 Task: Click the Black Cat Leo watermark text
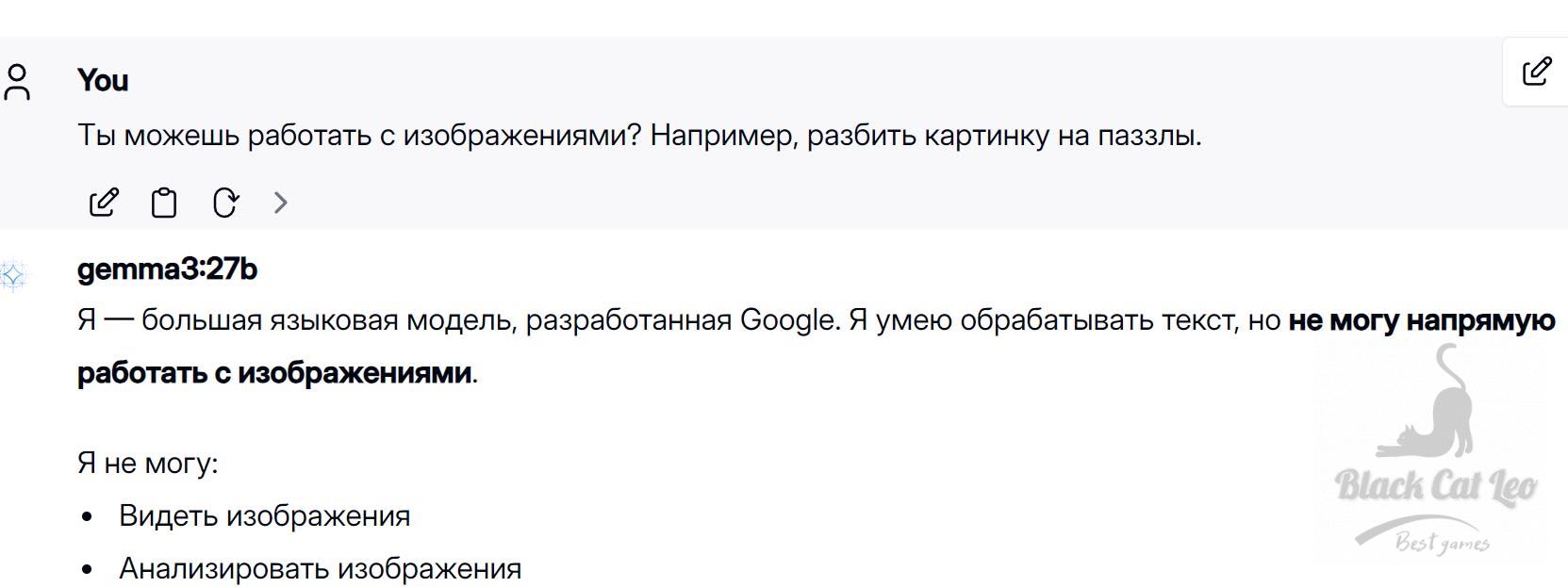click(1436, 487)
